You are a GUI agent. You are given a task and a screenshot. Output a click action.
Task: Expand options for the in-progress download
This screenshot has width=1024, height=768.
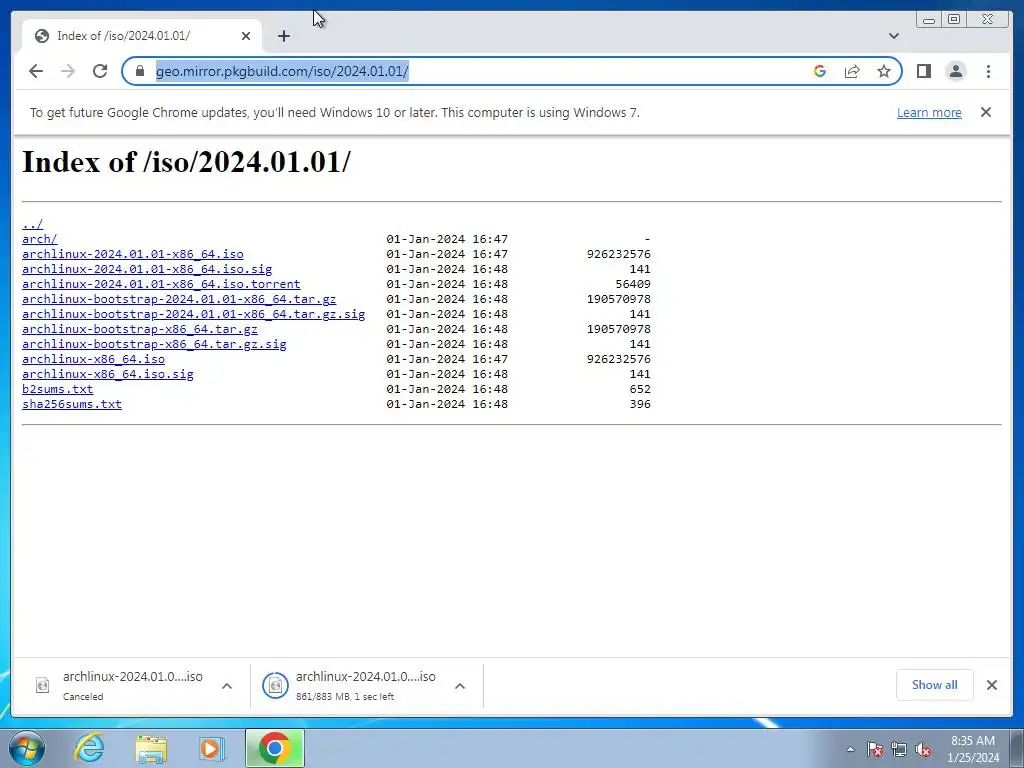coord(460,686)
